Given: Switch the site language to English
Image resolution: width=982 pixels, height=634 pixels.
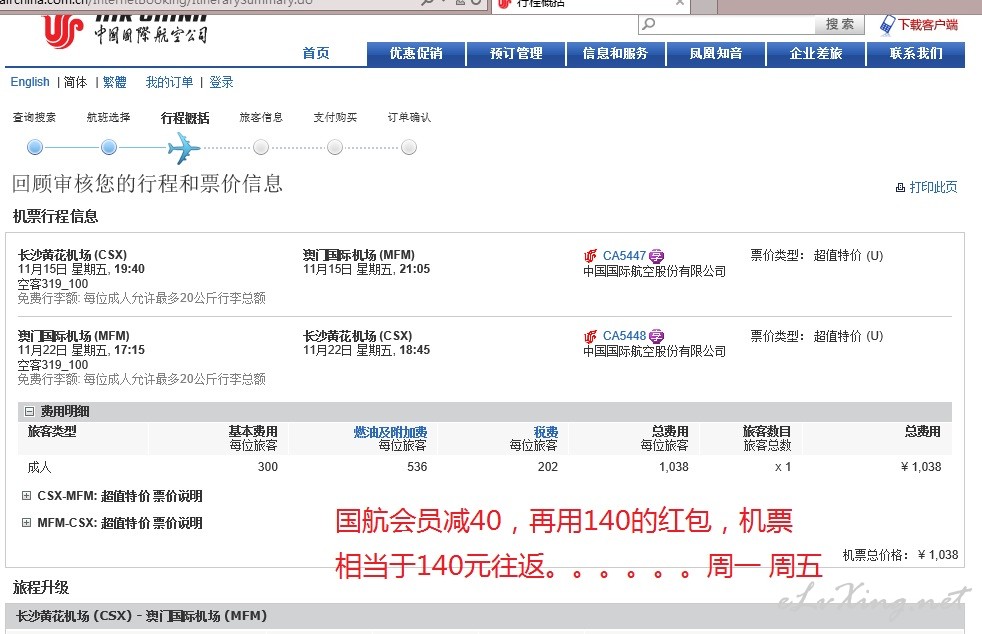Looking at the screenshot, I should [30, 82].
